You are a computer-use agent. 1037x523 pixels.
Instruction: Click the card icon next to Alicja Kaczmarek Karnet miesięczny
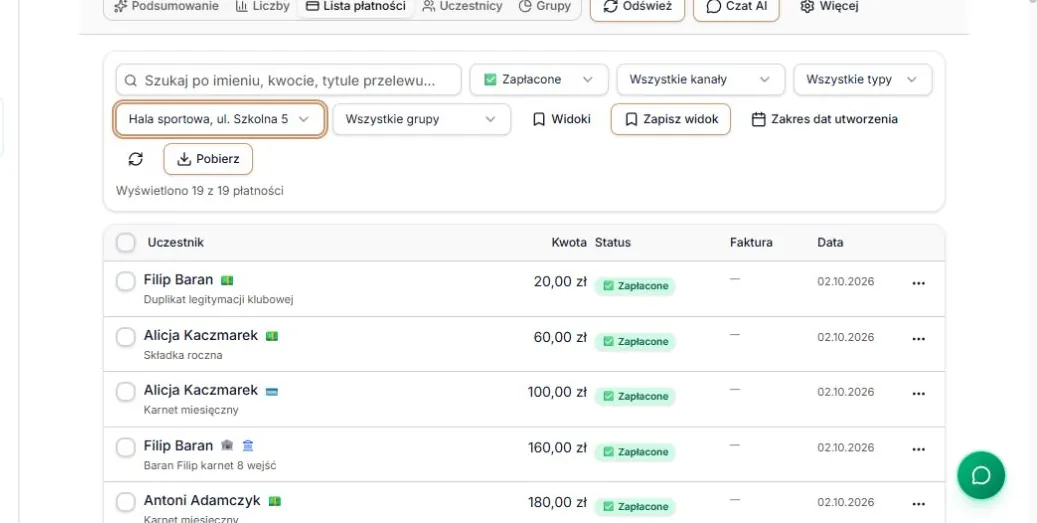click(272, 391)
